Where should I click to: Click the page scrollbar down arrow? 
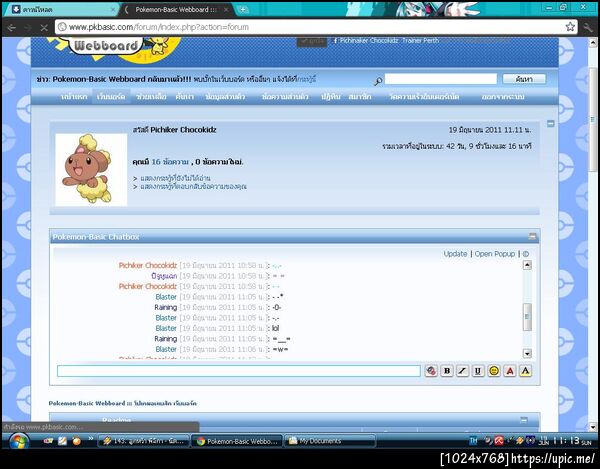pos(593,427)
